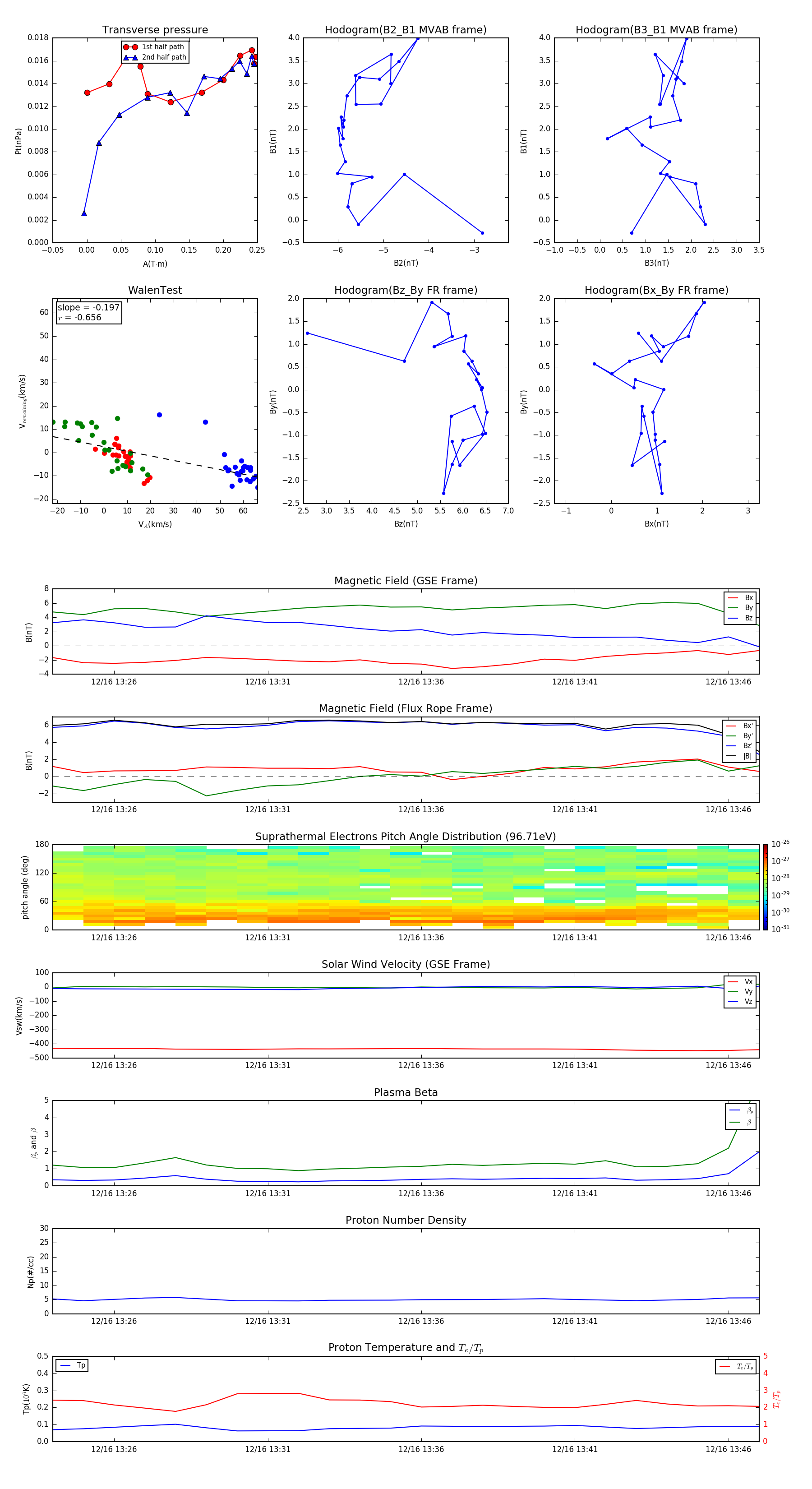Click 'Bx' legend entry in GSE magnetic field plot
Image resolution: width=812 pixels, height=1489 pixels.
(x=741, y=598)
